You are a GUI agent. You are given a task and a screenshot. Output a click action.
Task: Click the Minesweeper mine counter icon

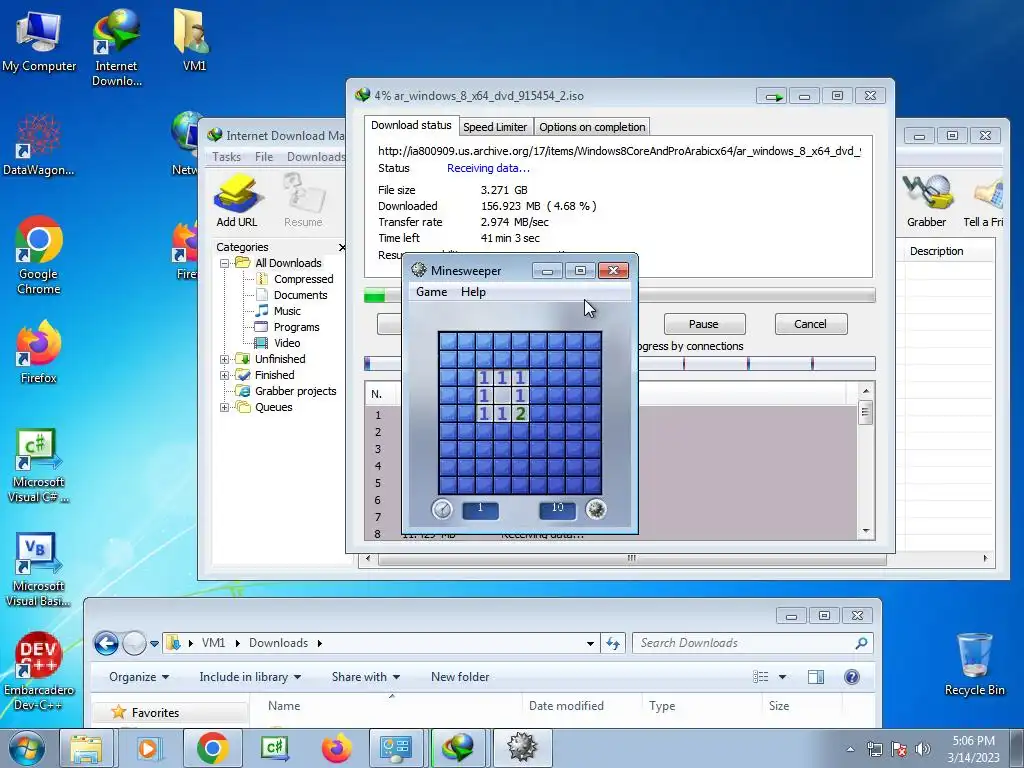pos(596,509)
